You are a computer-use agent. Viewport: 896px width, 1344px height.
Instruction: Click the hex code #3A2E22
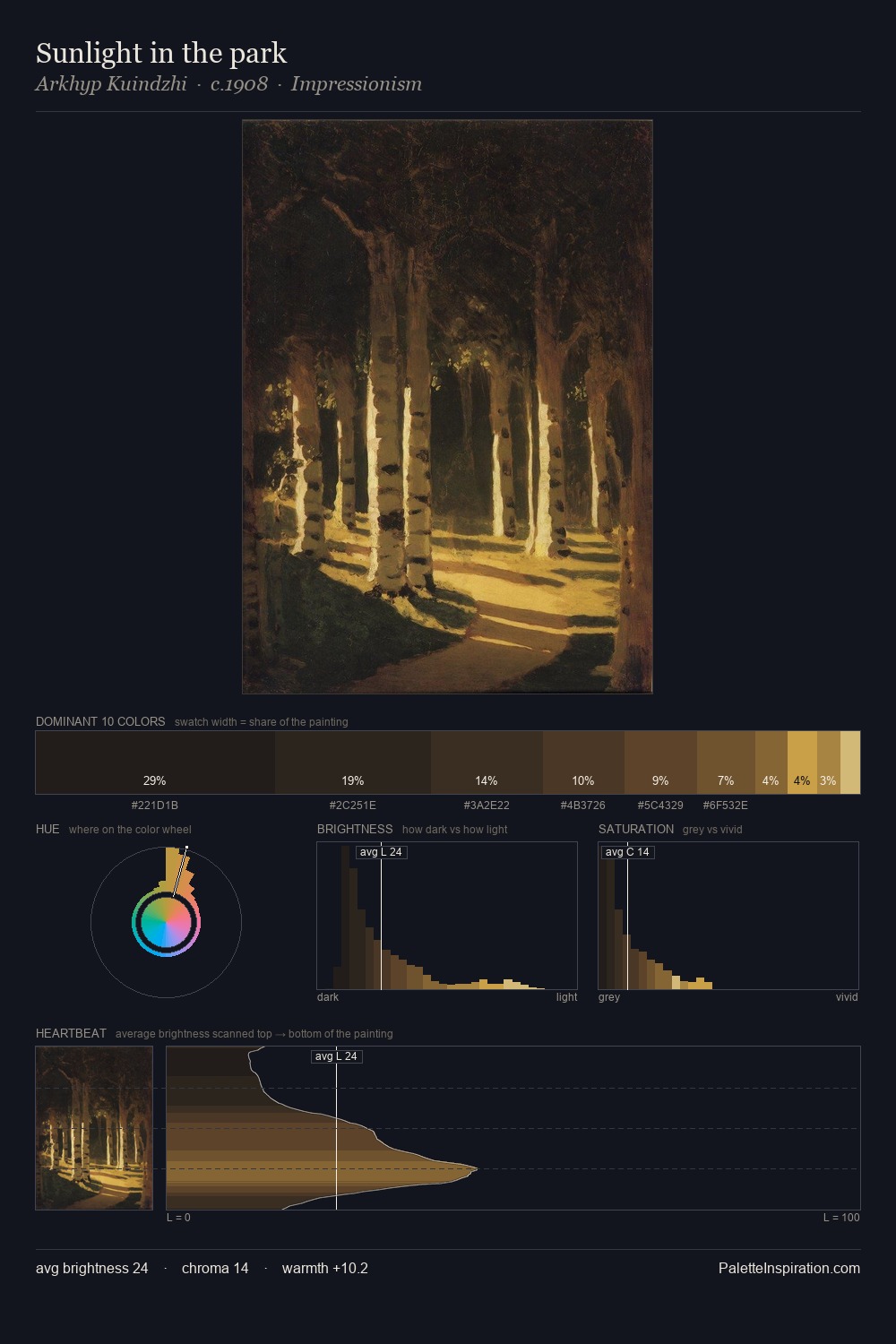tap(487, 806)
